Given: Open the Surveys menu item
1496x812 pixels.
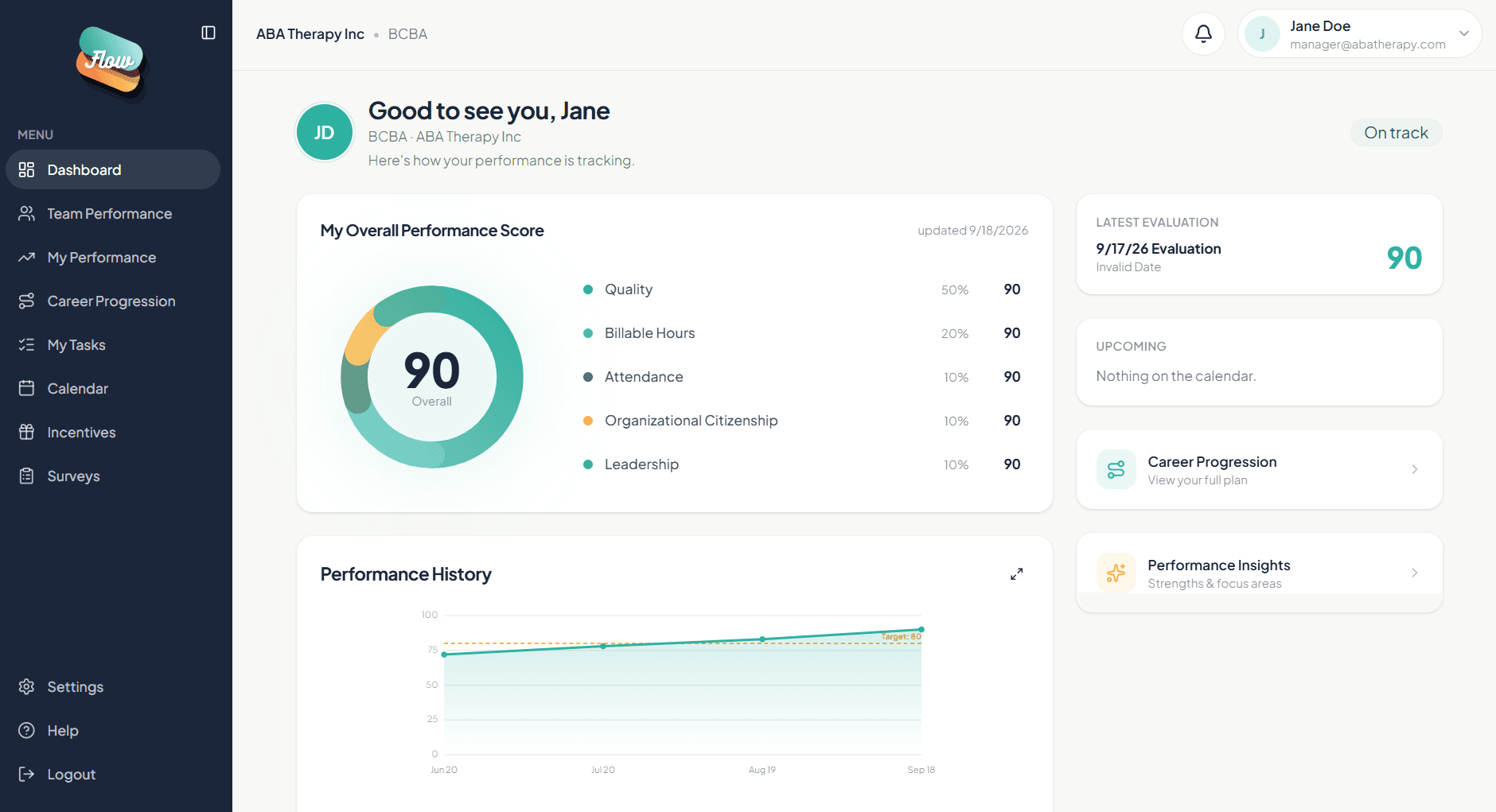Looking at the screenshot, I should (113, 476).
